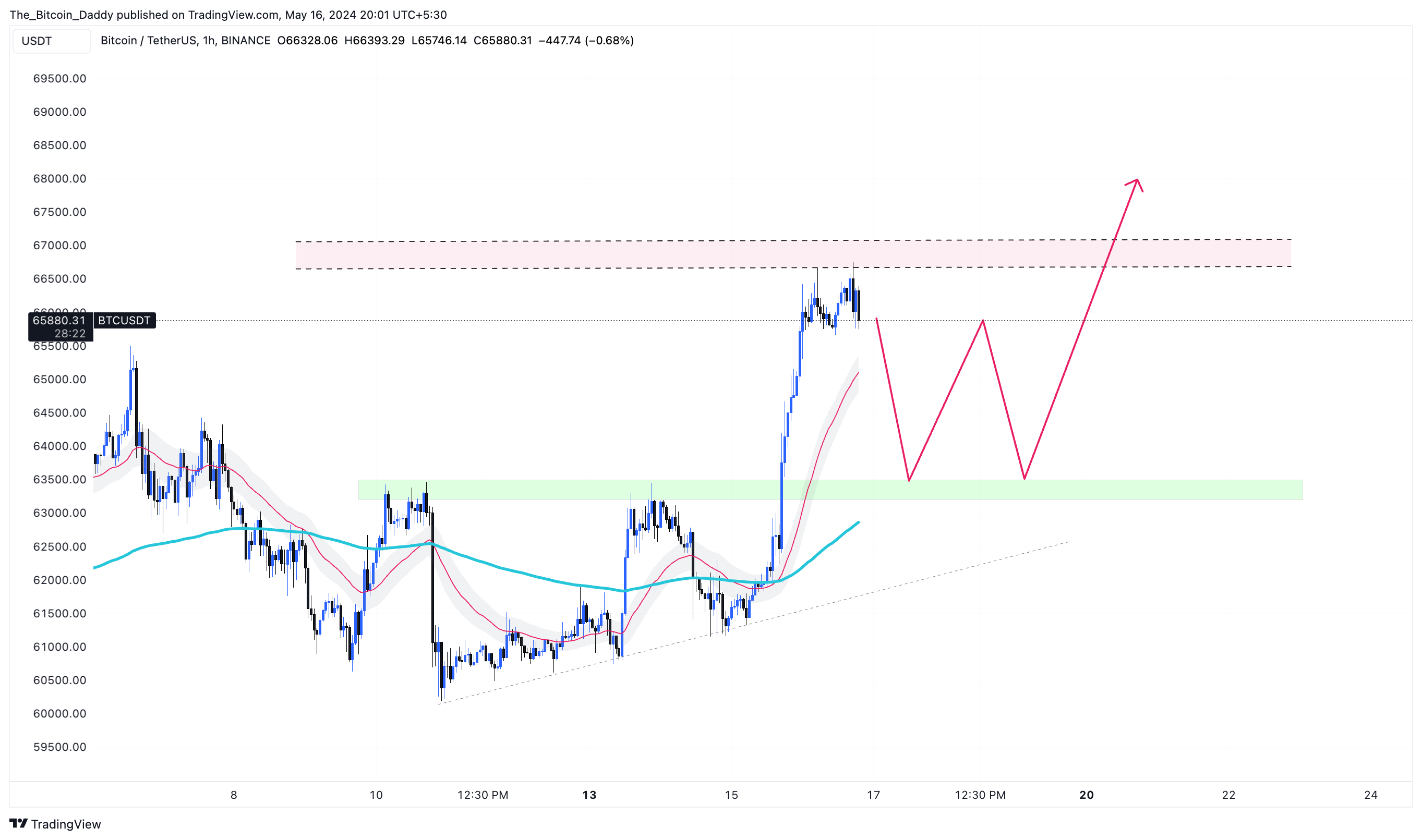
Task: Click the 60000.00 price axis label
Action: pos(60,714)
